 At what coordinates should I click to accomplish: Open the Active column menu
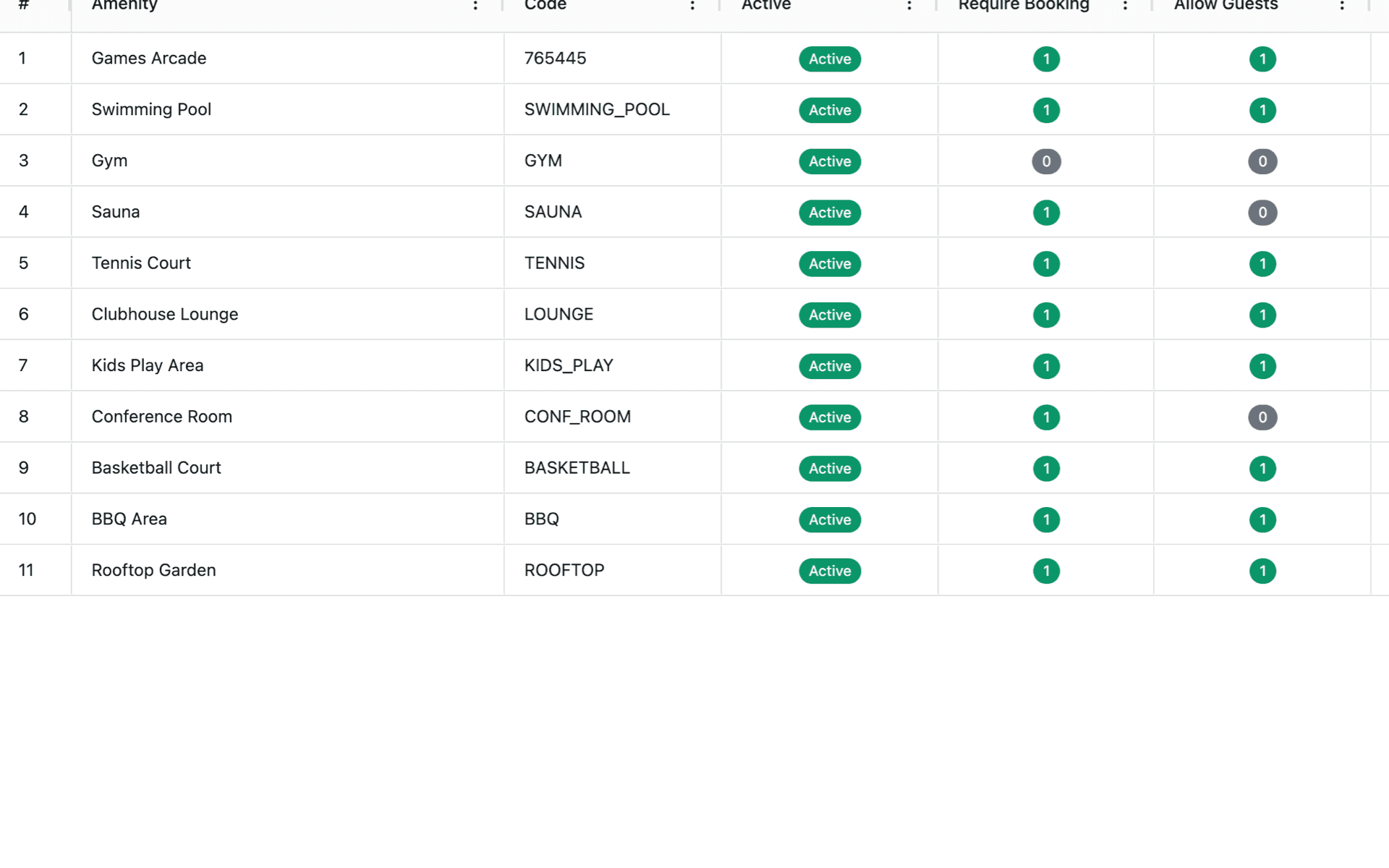(909, 6)
